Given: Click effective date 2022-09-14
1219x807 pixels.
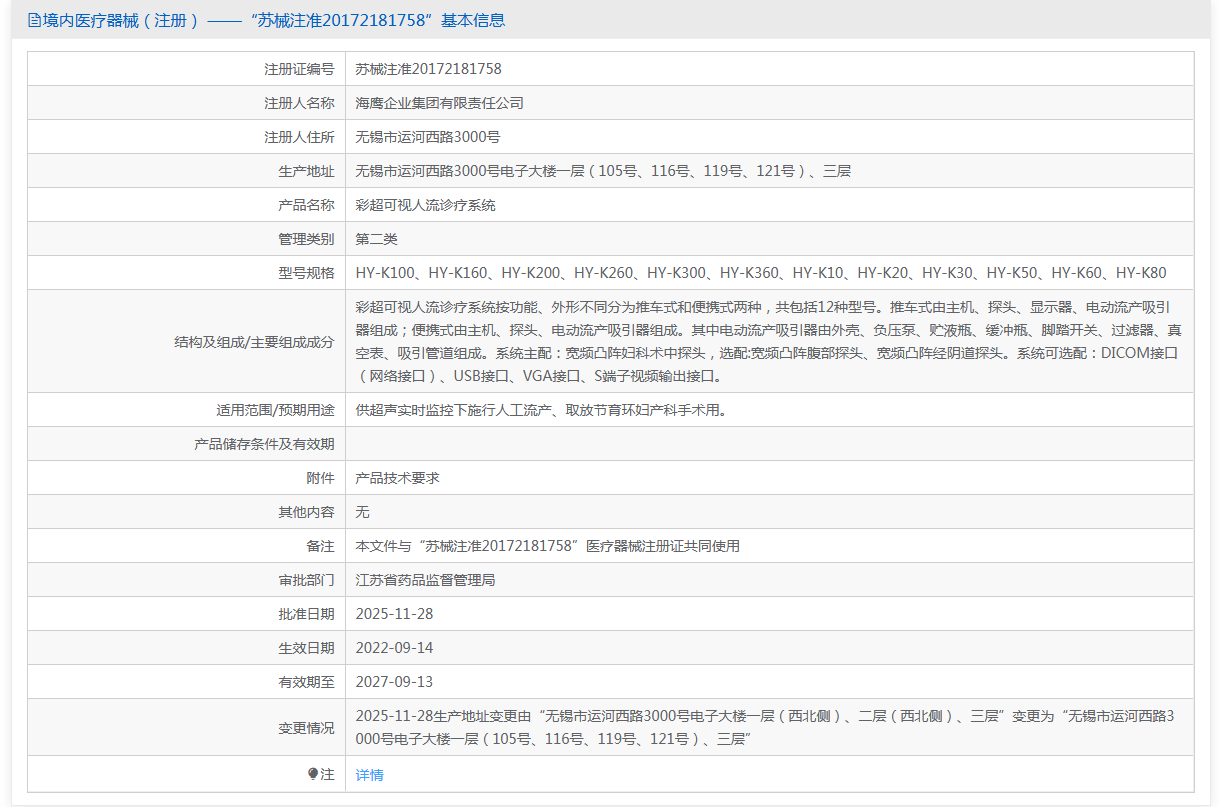Looking at the screenshot, I should pyautogui.click(x=394, y=648).
